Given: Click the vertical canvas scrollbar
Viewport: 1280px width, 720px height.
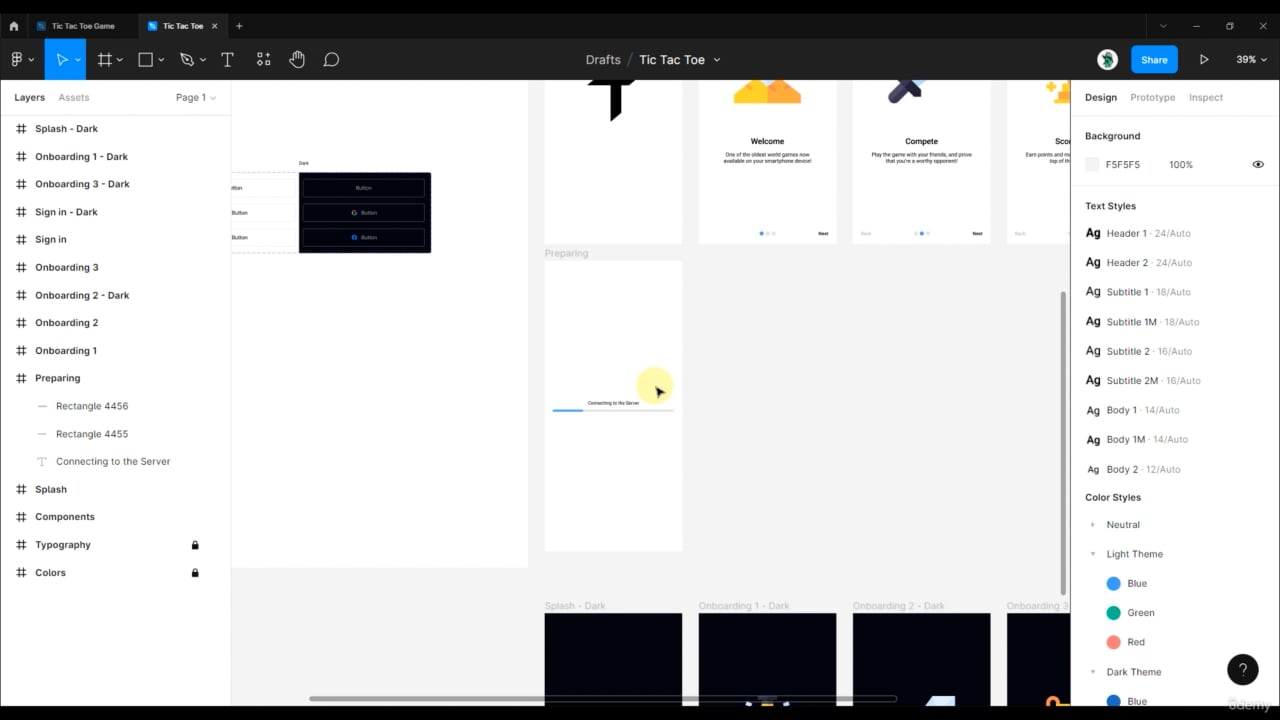Looking at the screenshot, I should point(1063,443).
